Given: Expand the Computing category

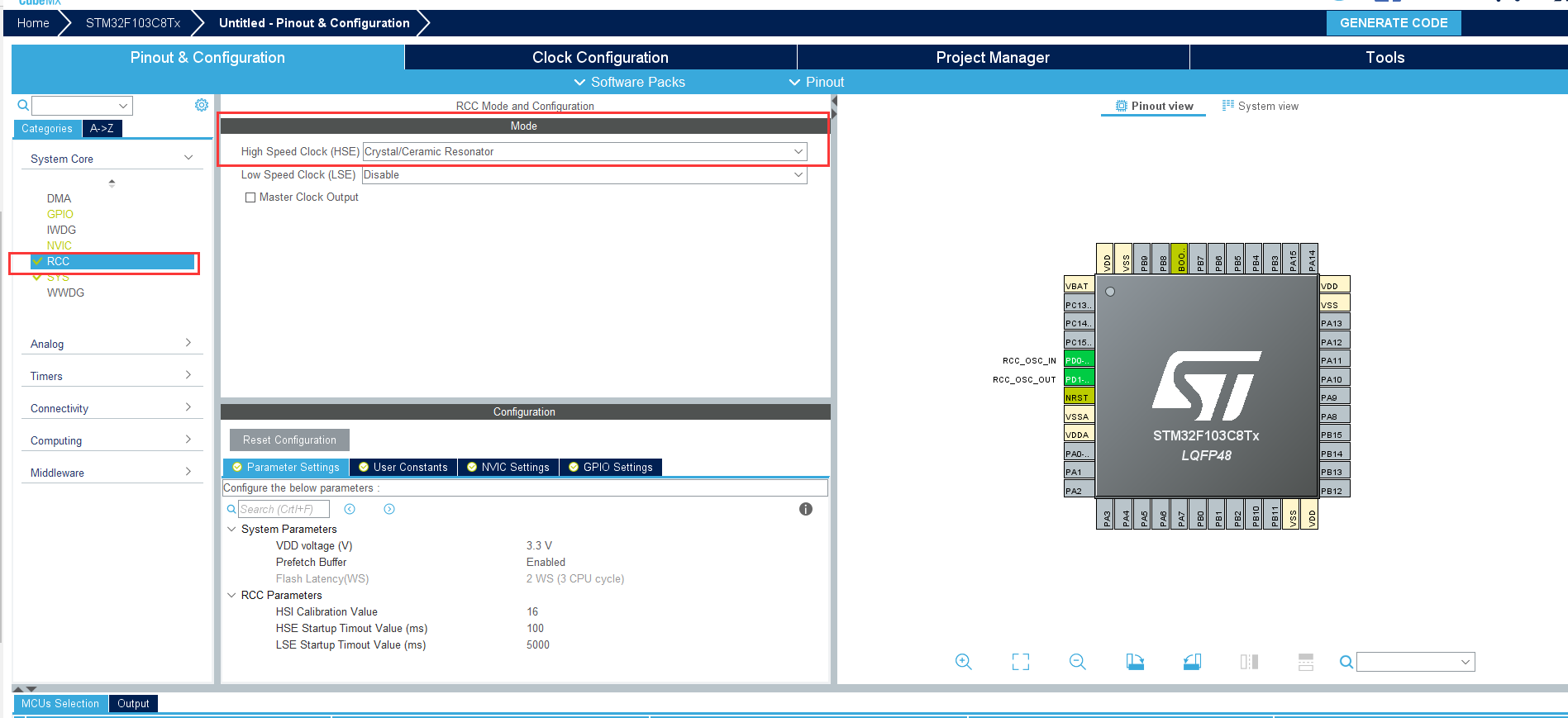Looking at the screenshot, I should (188, 440).
